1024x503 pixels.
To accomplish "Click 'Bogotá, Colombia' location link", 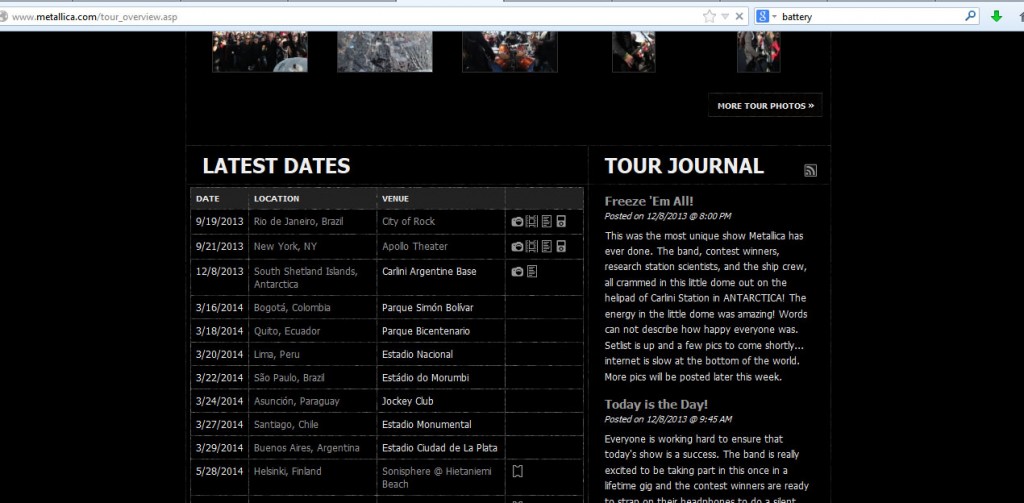I will click(x=292, y=308).
